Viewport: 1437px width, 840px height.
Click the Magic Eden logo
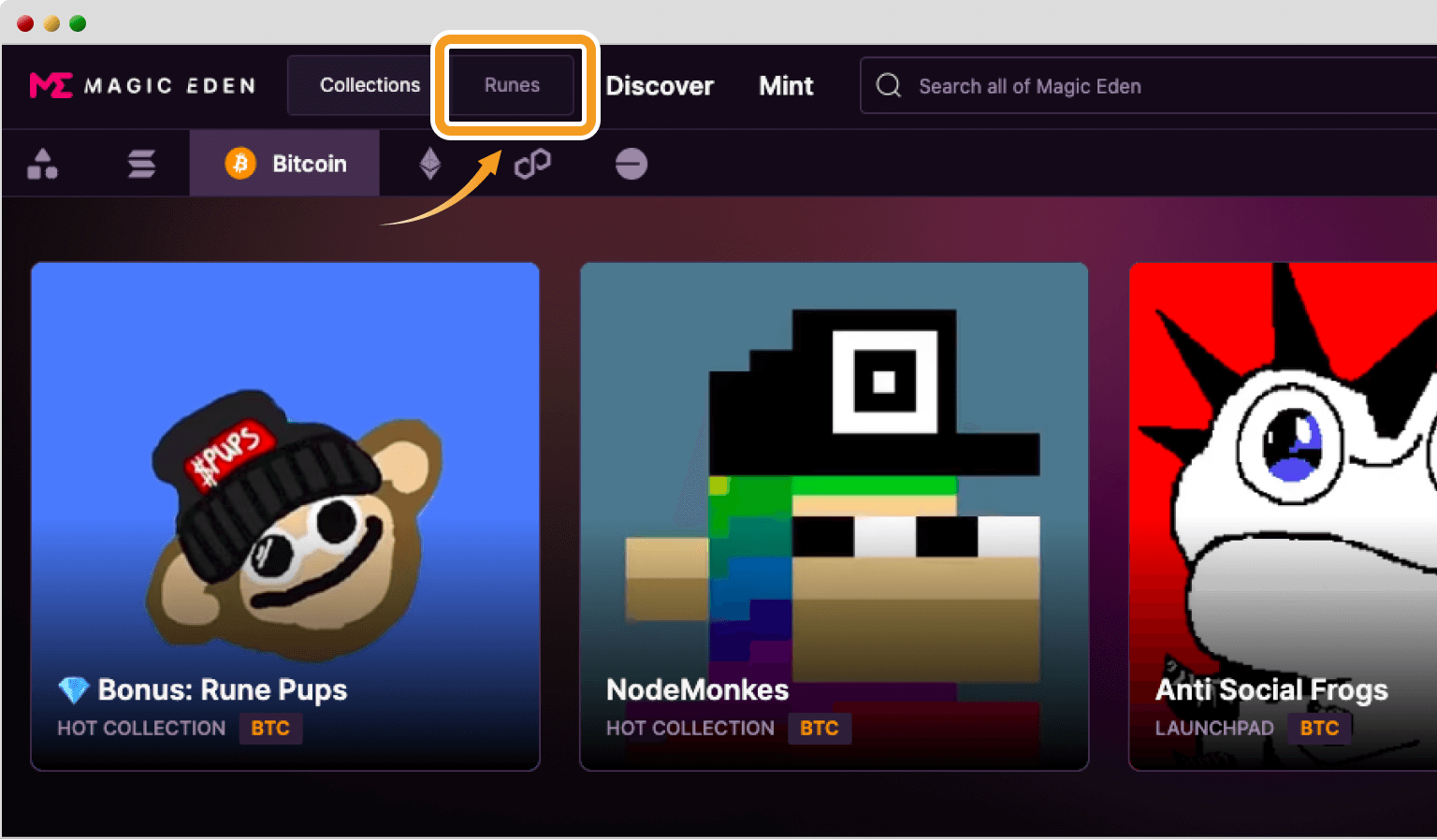(142, 86)
